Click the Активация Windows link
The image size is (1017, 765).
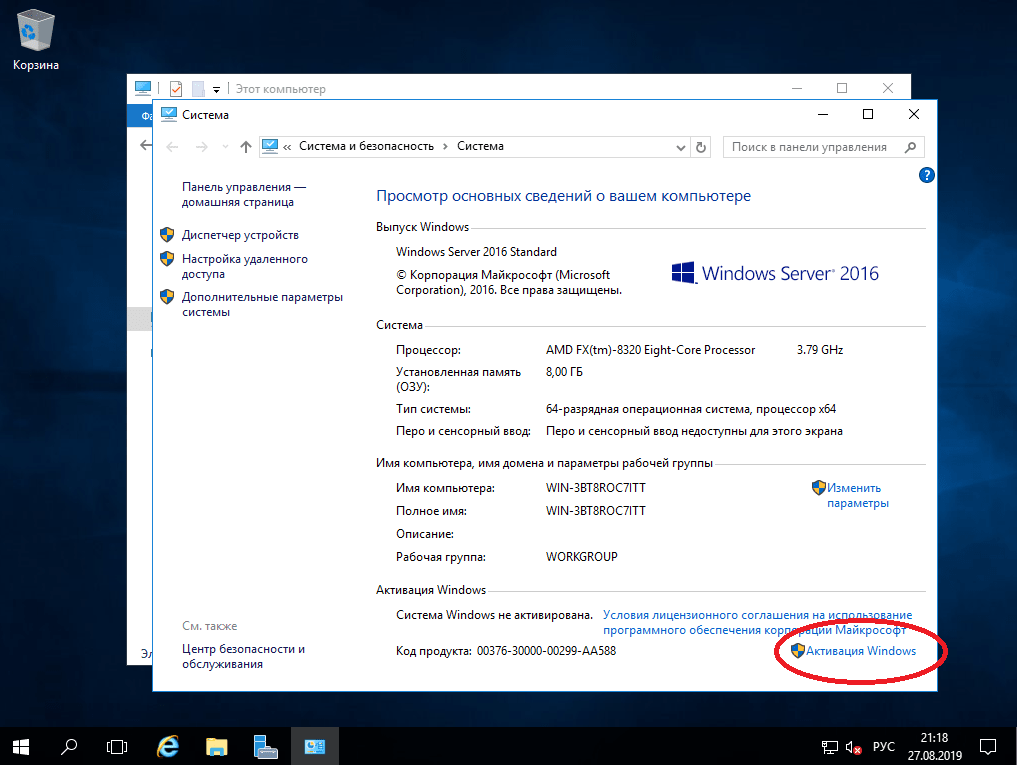click(x=860, y=651)
